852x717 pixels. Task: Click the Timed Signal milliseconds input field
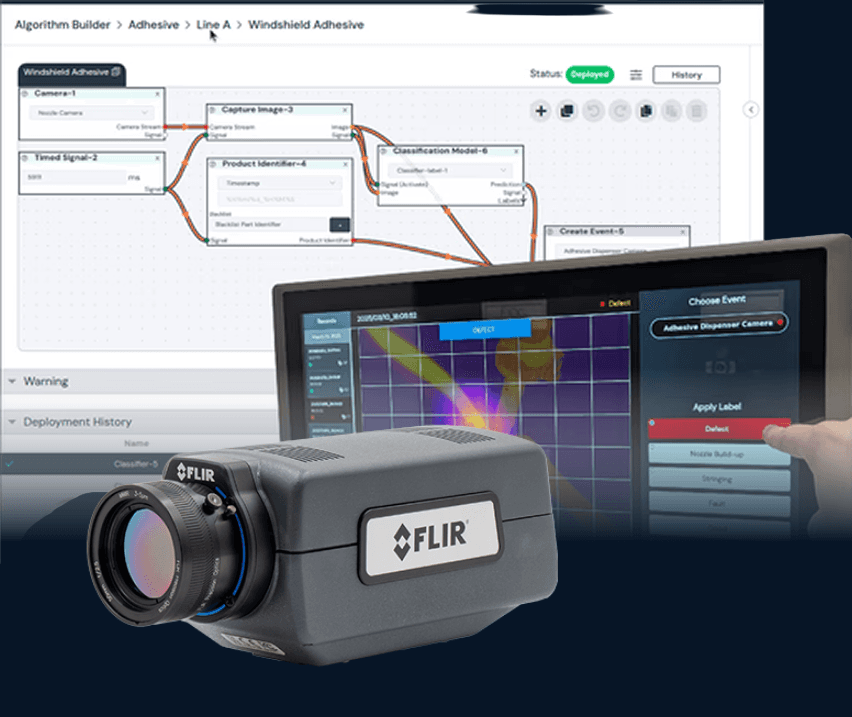[x=74, y=177]
